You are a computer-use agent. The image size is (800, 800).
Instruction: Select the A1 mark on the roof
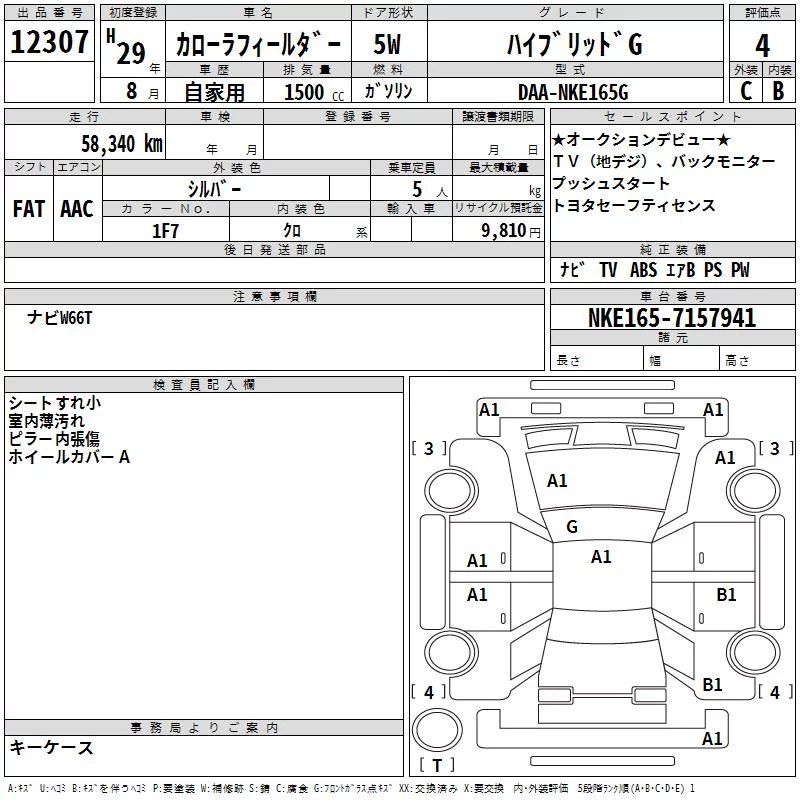click(x=601, y=557)
